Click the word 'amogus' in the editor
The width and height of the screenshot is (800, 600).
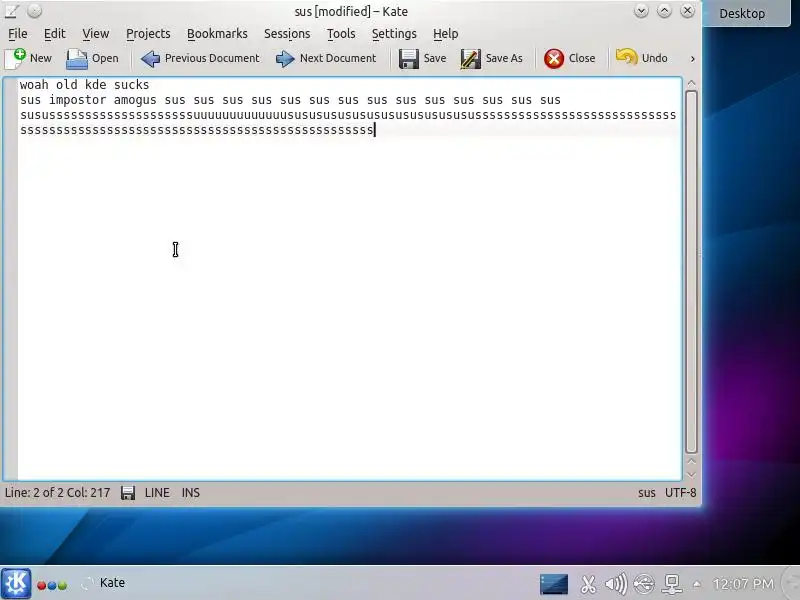point(135,100)
